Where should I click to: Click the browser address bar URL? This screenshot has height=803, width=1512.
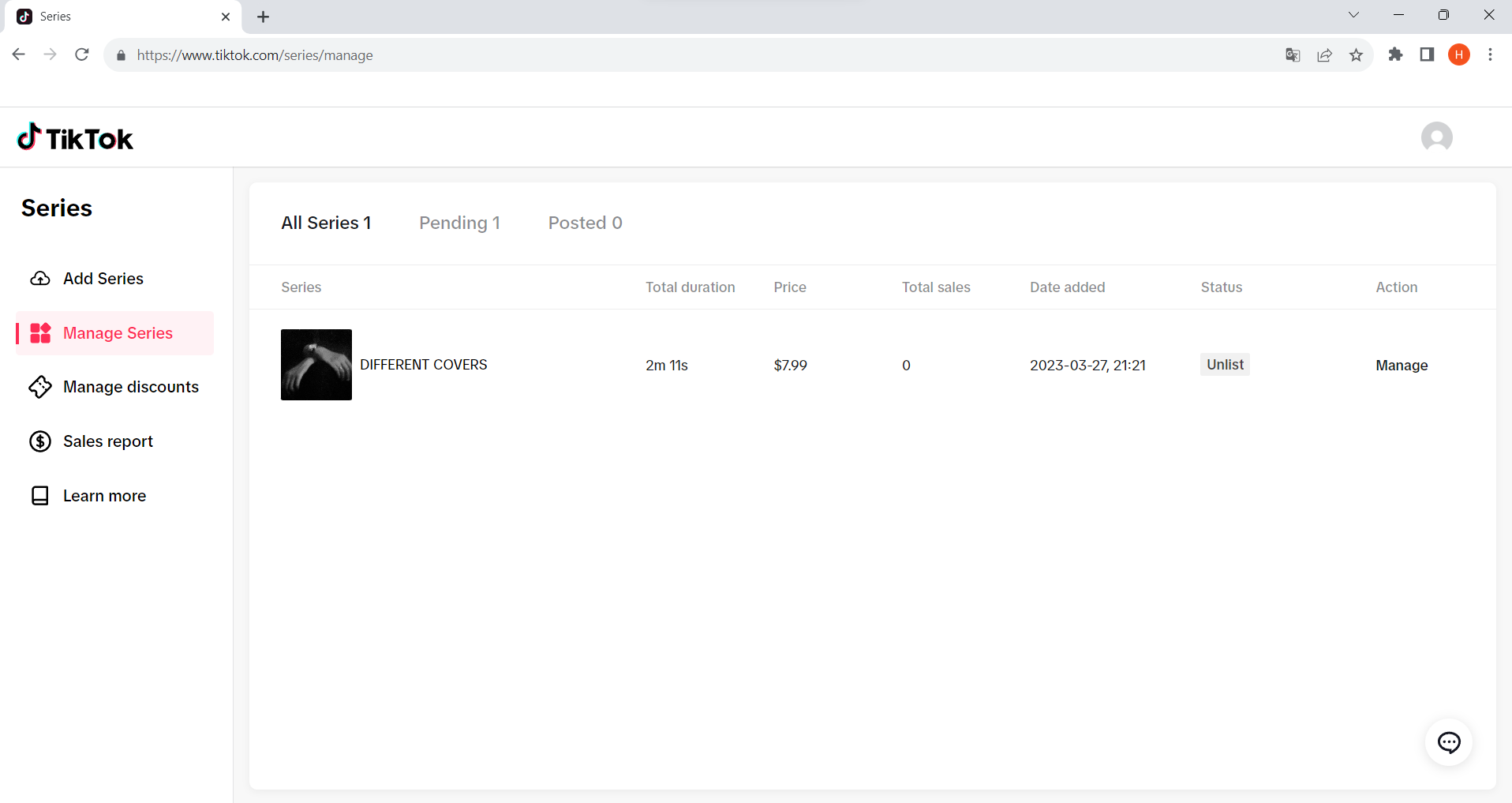(x=255, y=55)
